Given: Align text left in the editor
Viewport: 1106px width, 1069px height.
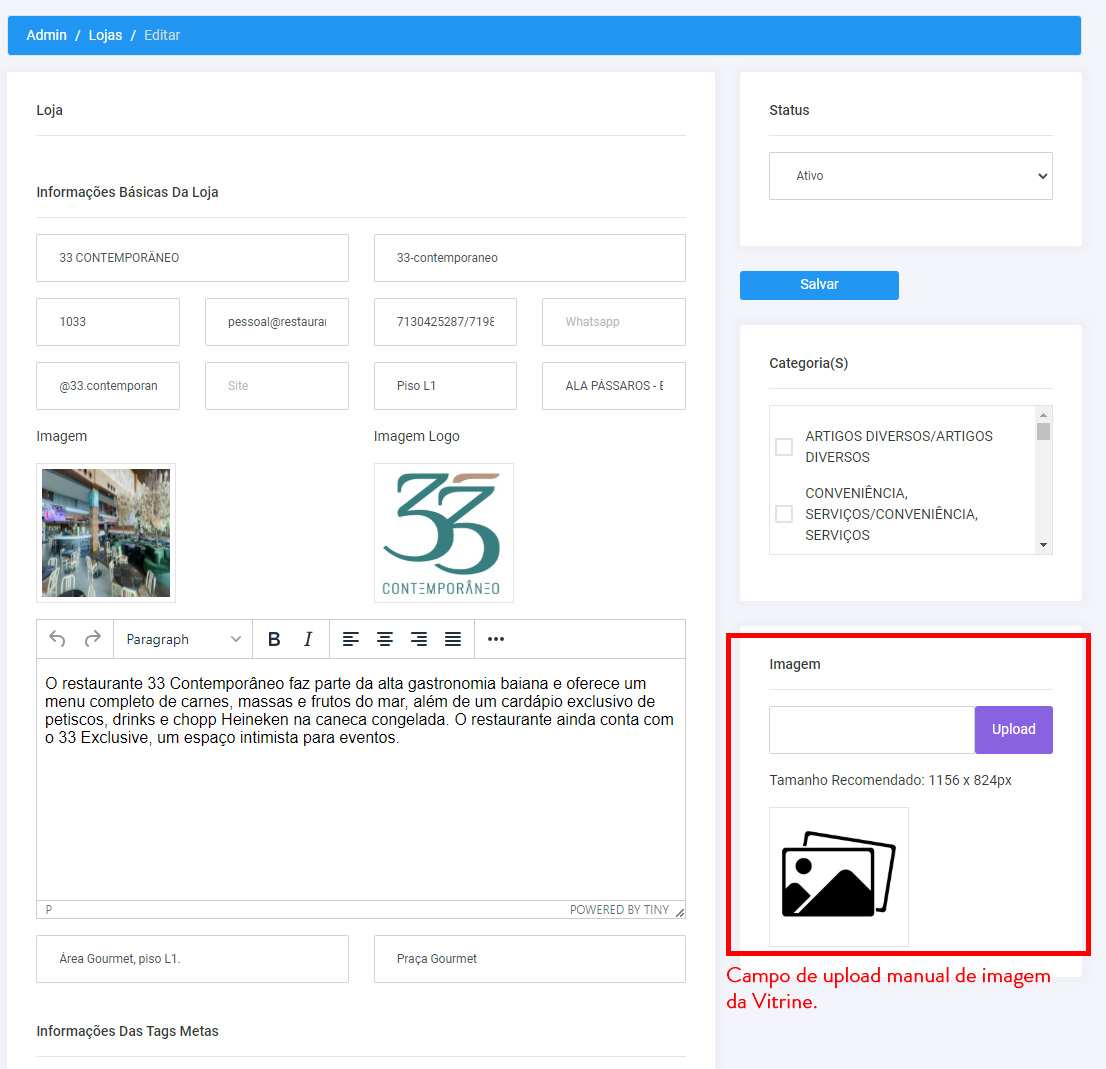Looking at the screenshot, I should tap(351, 640).
